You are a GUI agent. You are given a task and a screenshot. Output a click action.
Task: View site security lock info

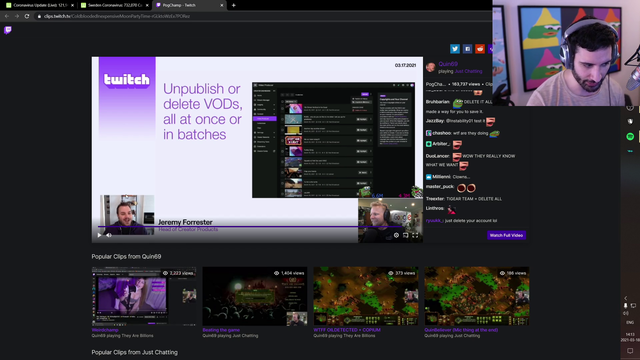(x=39, y=16)
